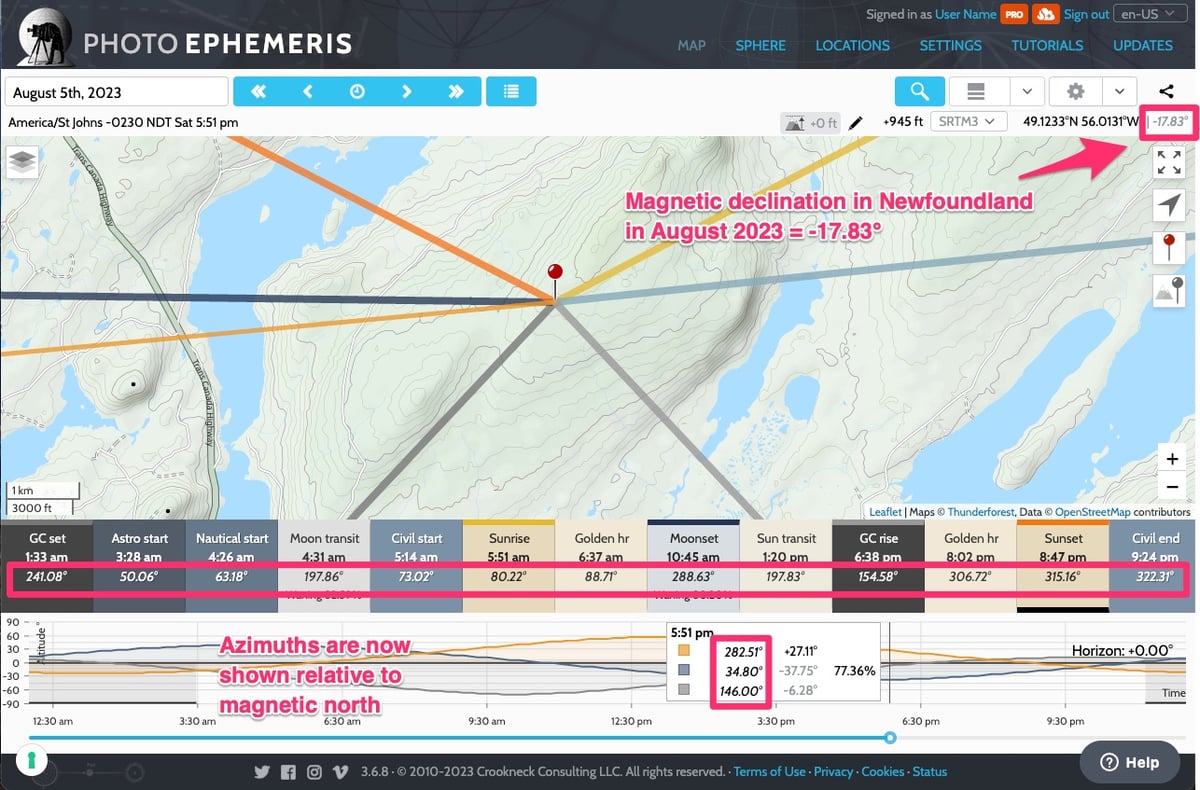The image size is (1200, 790).
Task: Click the time slider handle
Action: coord(890,738)
